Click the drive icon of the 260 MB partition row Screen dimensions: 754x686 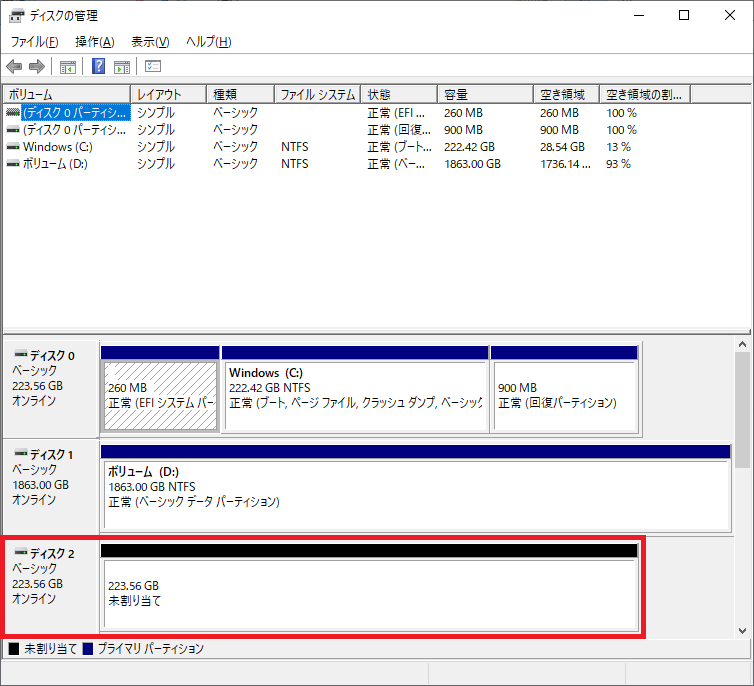click(x=13, y=112)
